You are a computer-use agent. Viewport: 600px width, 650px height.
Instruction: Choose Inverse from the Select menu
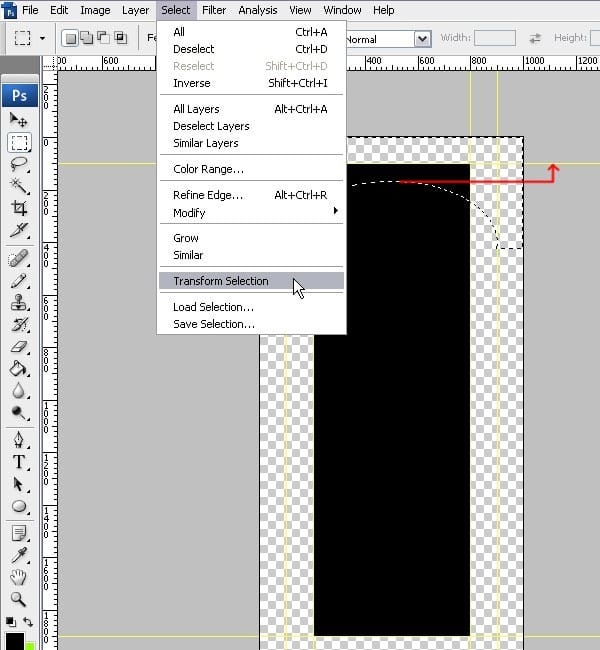pos(251,83)
